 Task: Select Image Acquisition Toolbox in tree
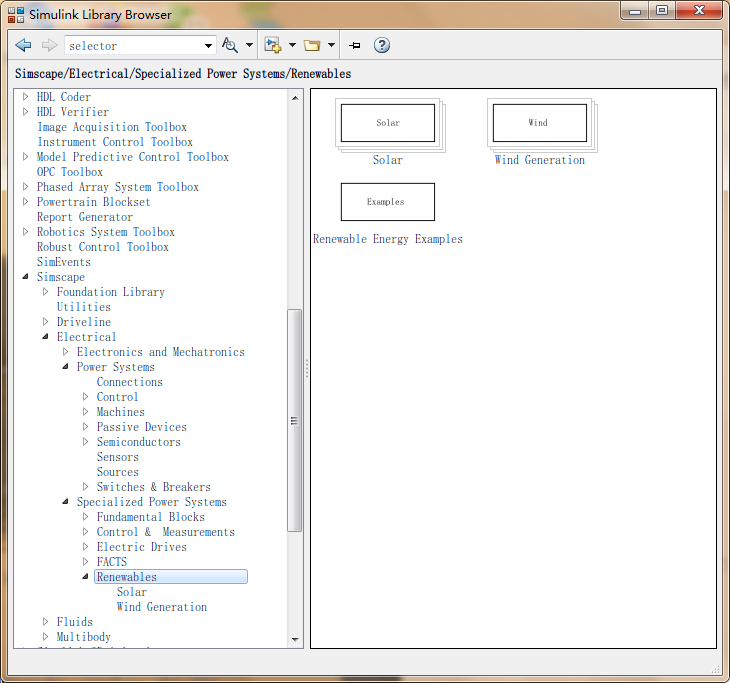(x=112, y=127)
